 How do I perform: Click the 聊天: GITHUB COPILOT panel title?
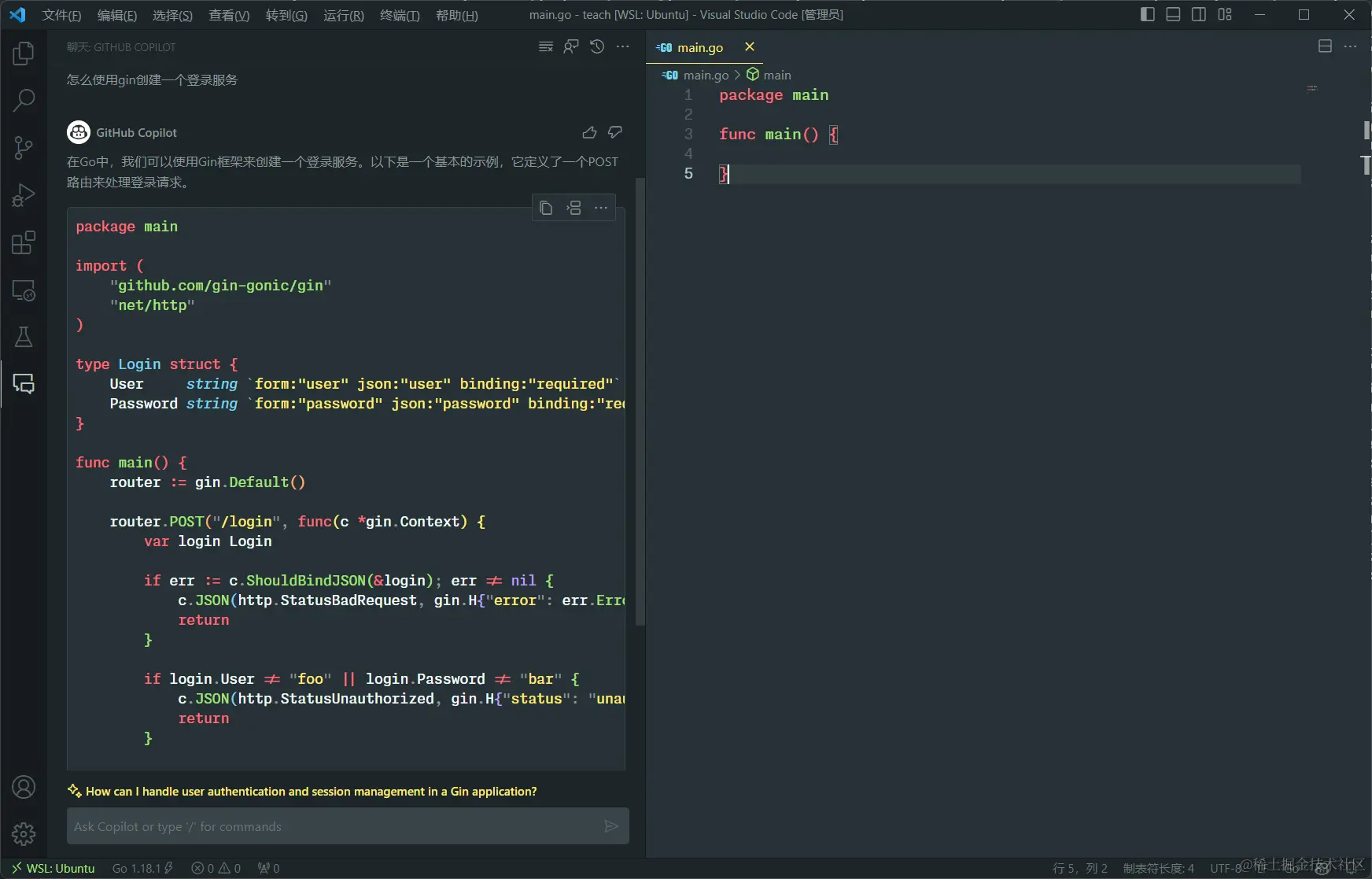pos(121,47)
